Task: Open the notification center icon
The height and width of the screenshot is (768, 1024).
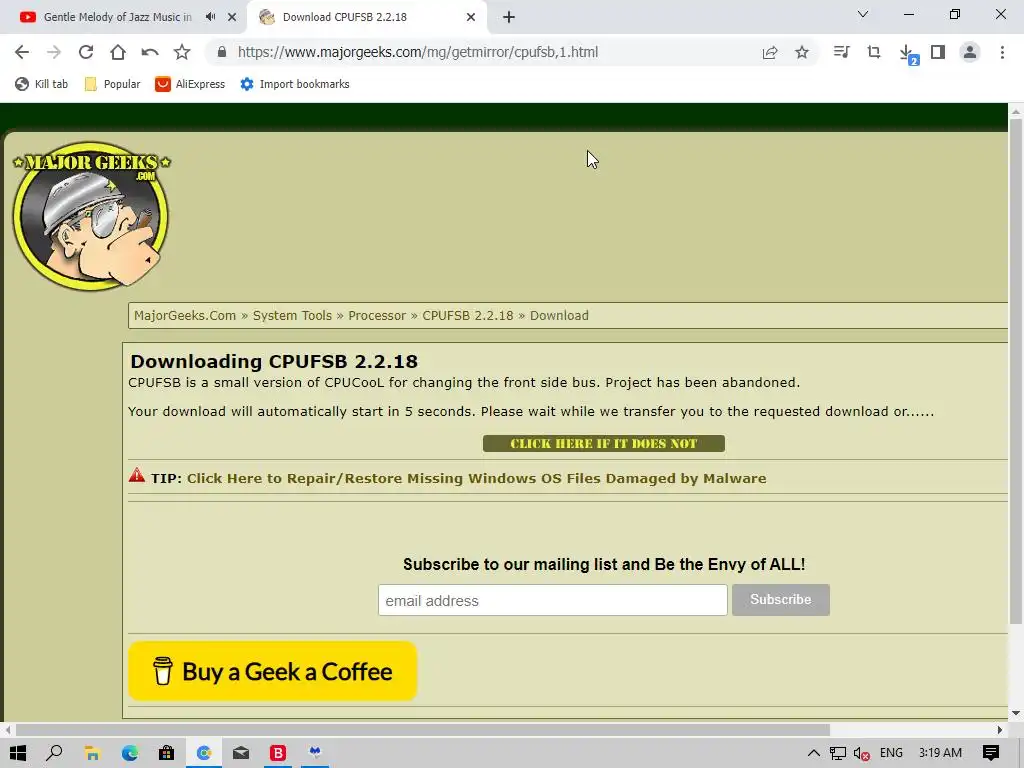Action: tap(991, 753)
